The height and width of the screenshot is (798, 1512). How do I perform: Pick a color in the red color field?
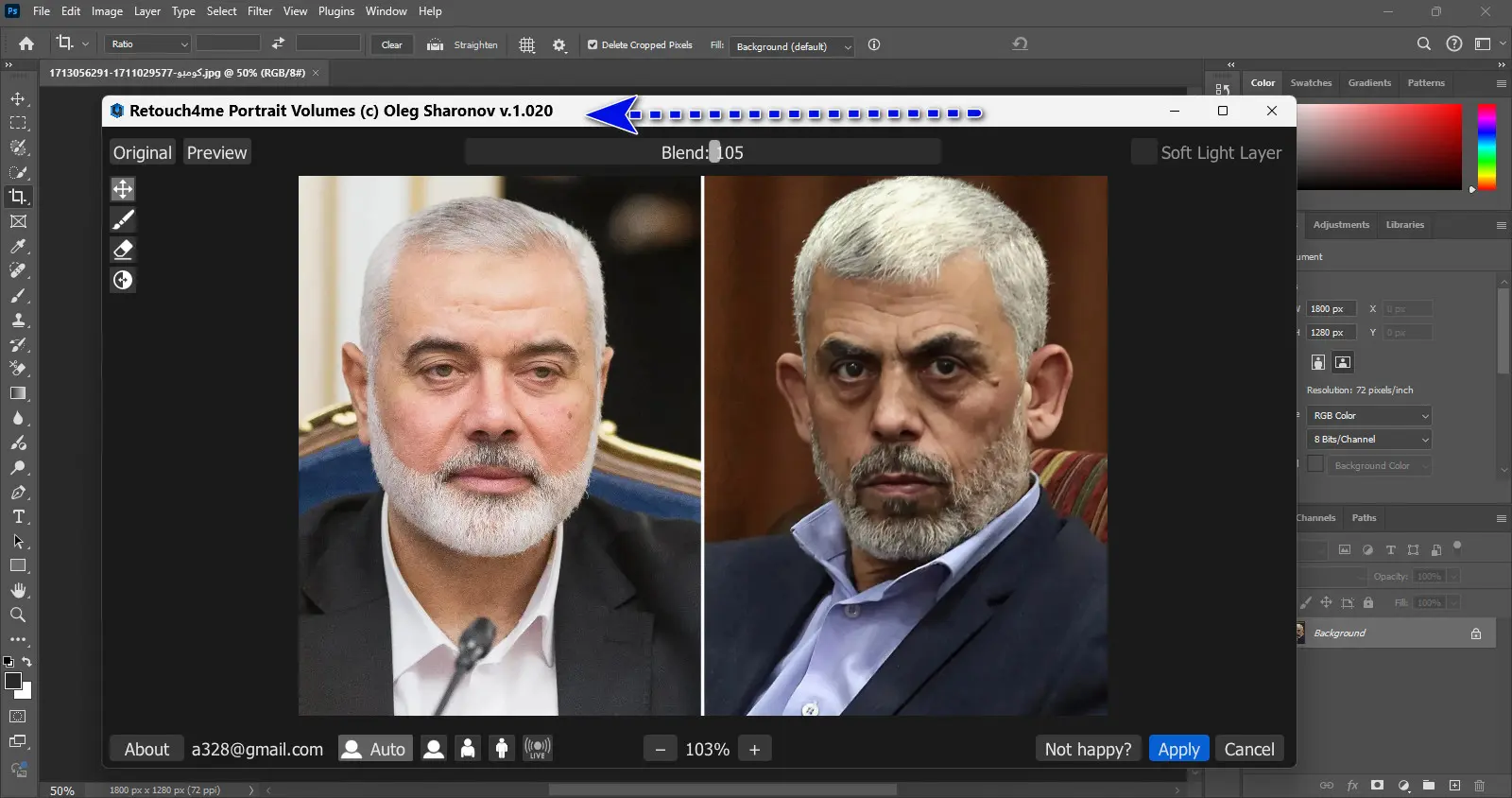click(x=1380, y=147)
